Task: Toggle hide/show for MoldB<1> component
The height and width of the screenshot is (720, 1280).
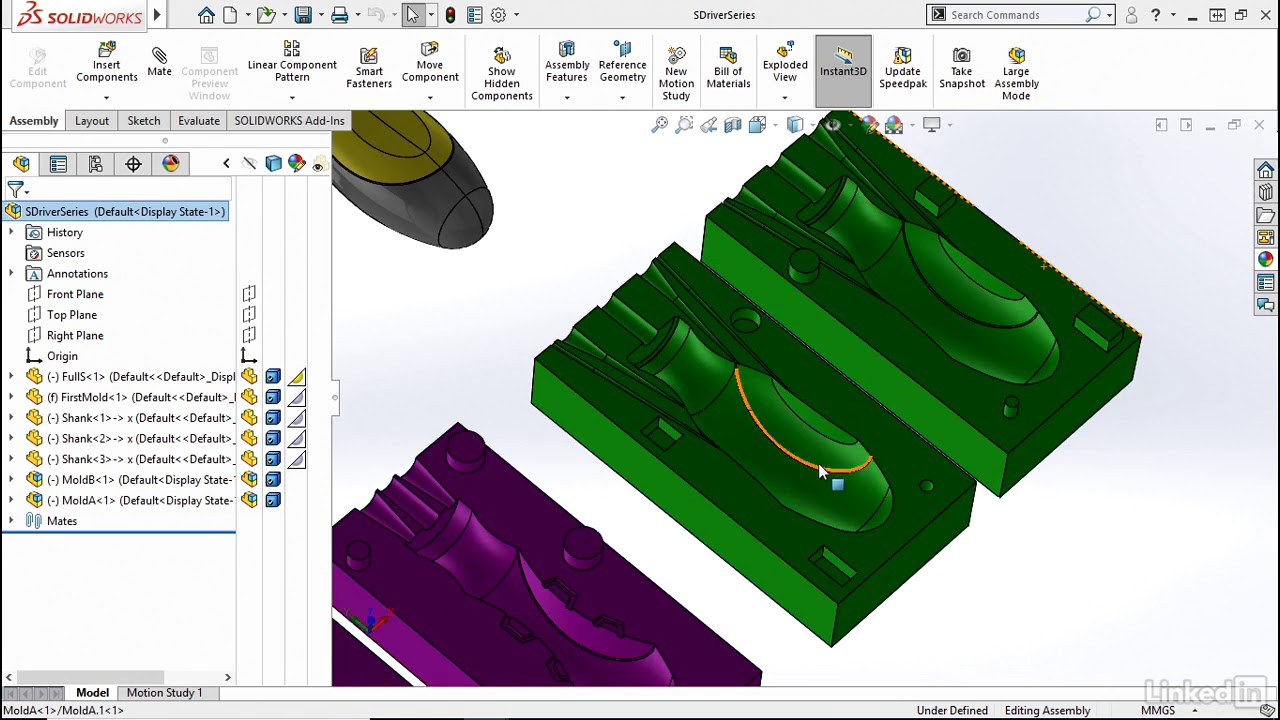Action: [x=249, y=480]
